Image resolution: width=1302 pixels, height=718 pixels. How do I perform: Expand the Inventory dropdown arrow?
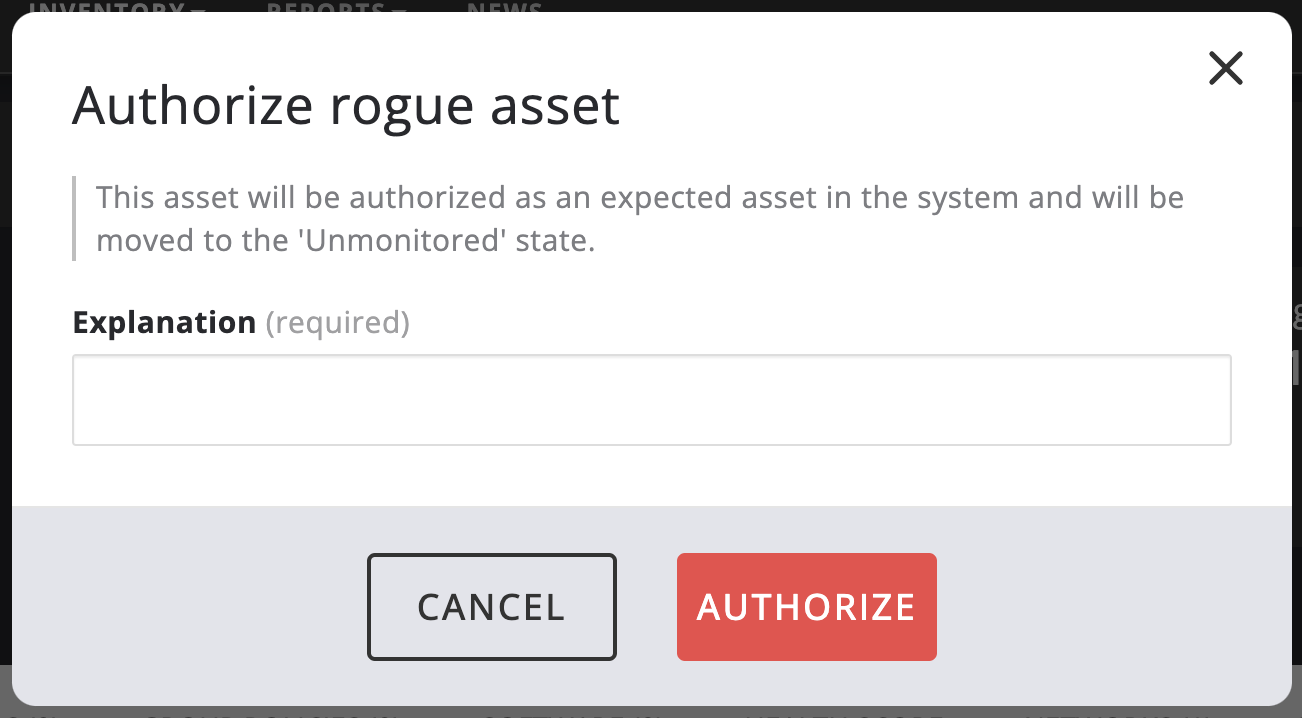coord(200,8)
